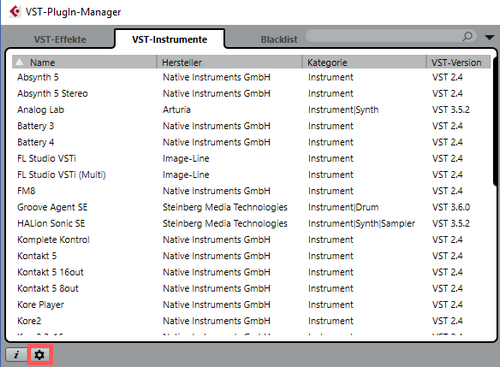Sort list by Kategorie column
The height and width of the screenshot is (367, 500).
[364, 62]
